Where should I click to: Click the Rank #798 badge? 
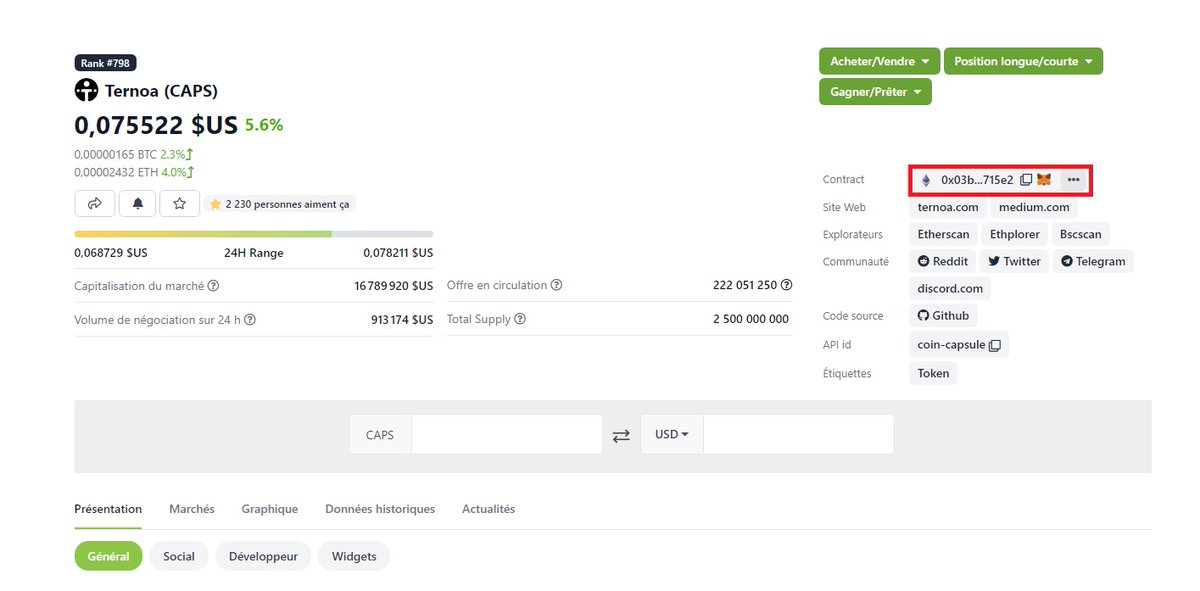pos(105,63)
